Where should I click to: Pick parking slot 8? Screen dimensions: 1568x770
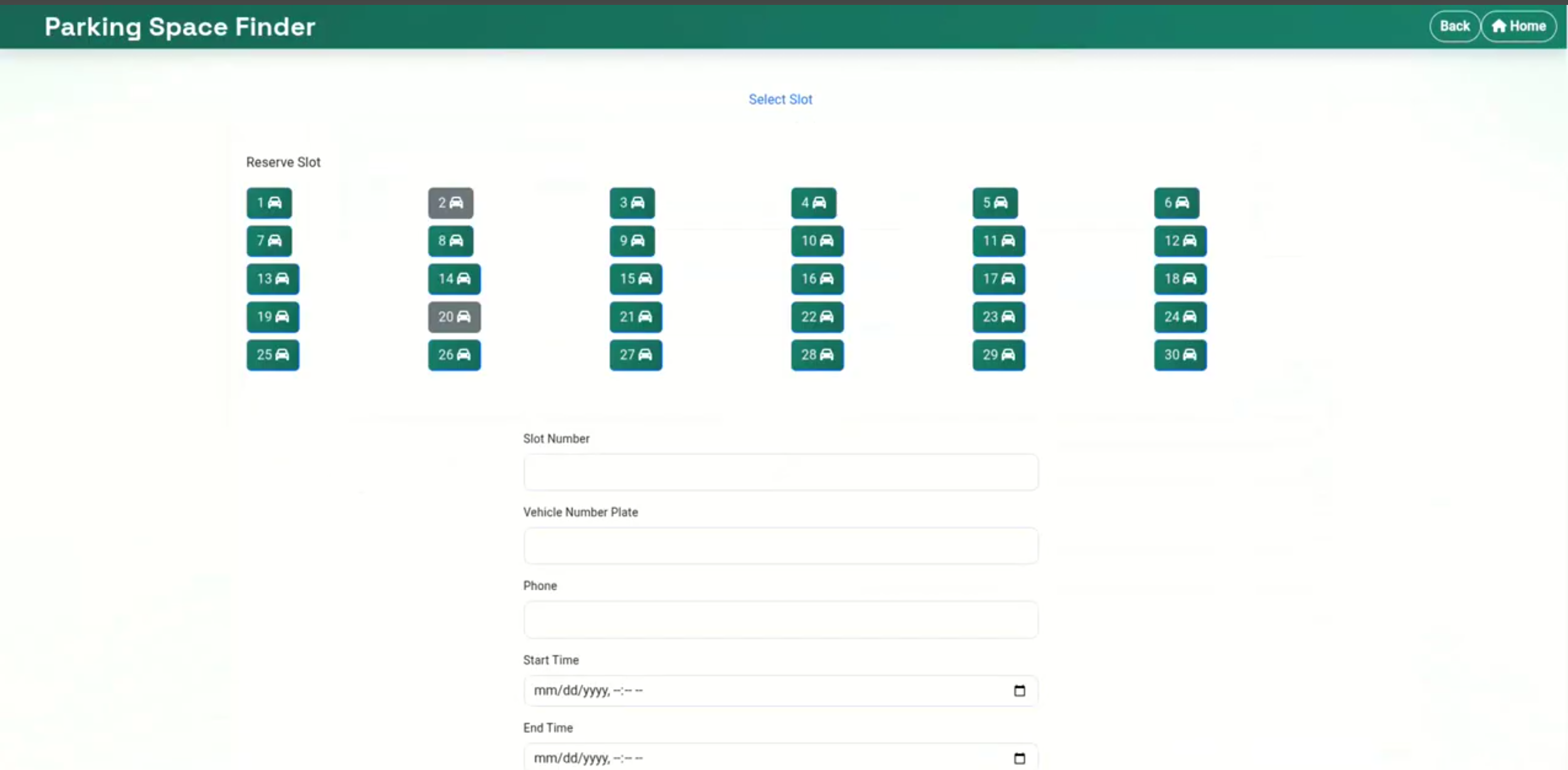click(451, 241)
